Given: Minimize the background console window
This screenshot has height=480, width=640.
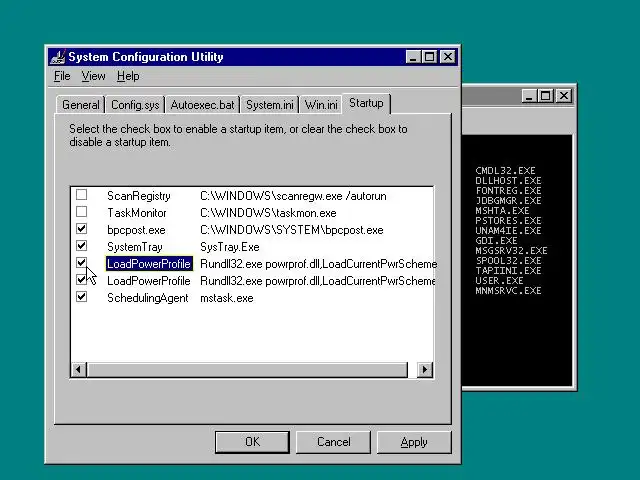Looking at the screenshot, I should click(529, 96).
